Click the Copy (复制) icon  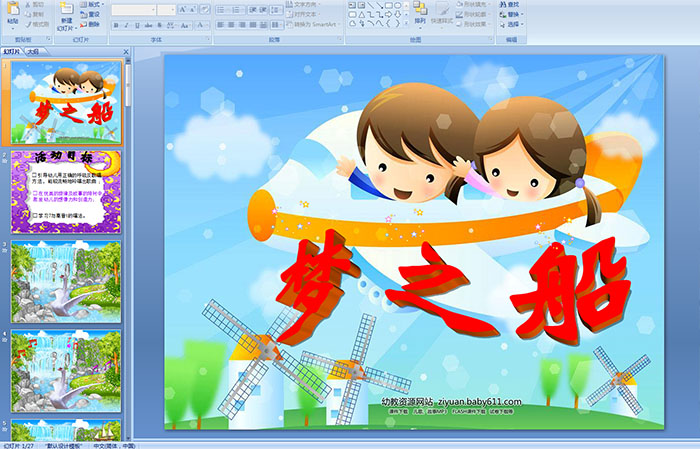tap(29, 15)
